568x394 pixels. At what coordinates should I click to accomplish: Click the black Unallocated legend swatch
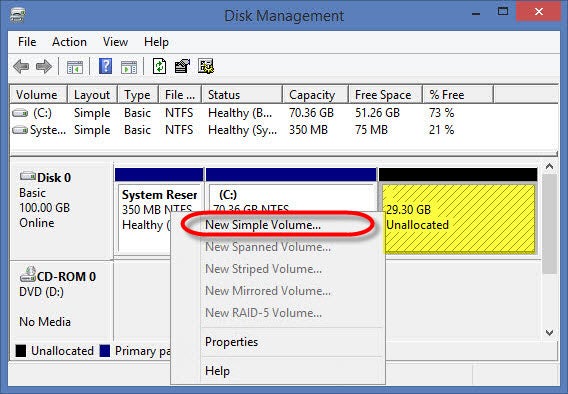(21, 351)
